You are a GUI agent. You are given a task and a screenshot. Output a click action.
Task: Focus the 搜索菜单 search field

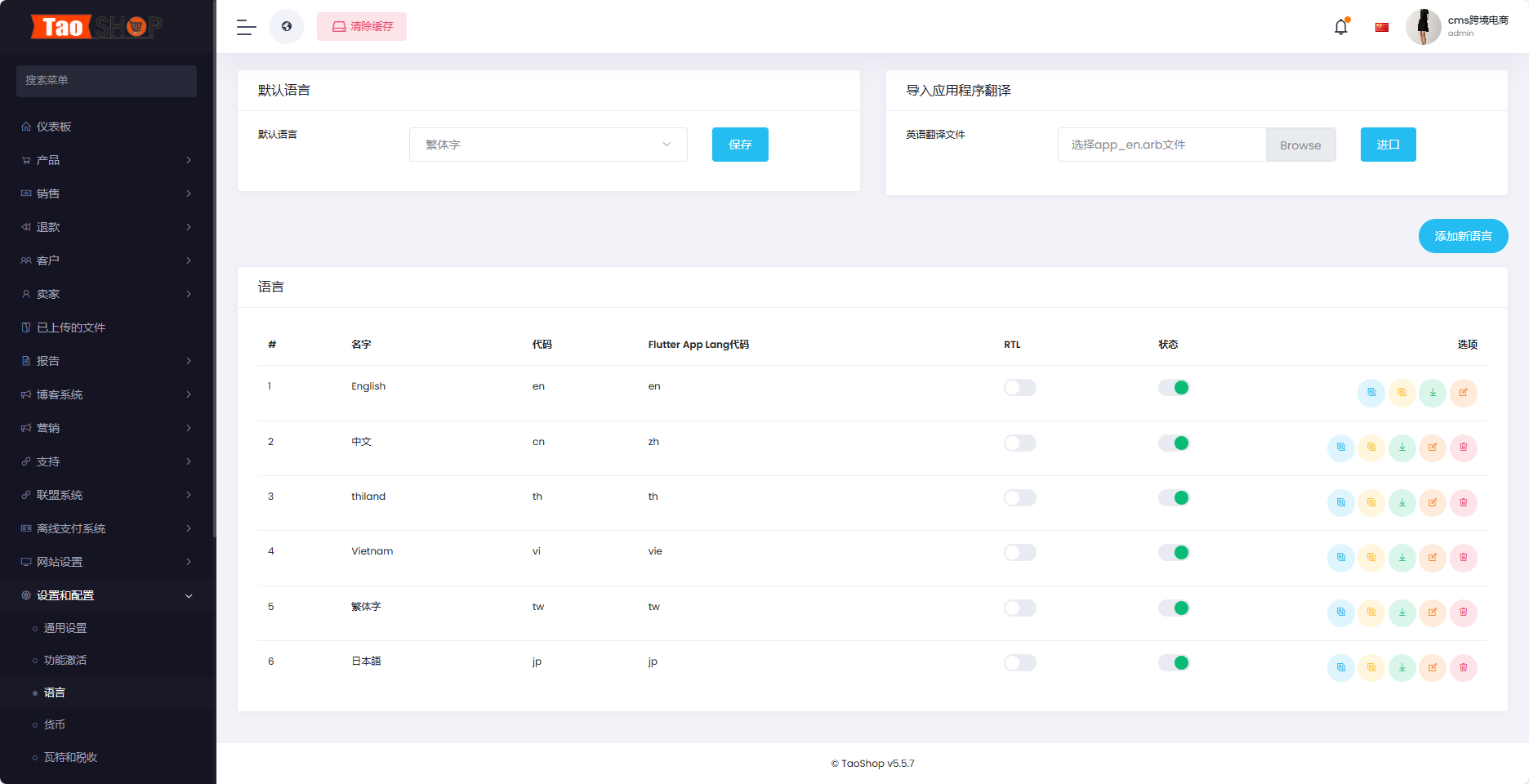[x=106, y=81]
